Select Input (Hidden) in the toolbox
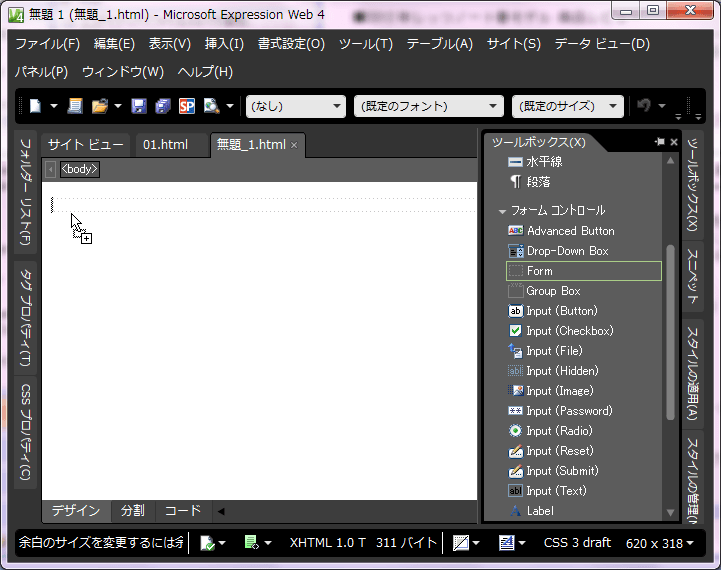721x570 pixels. 584,371
